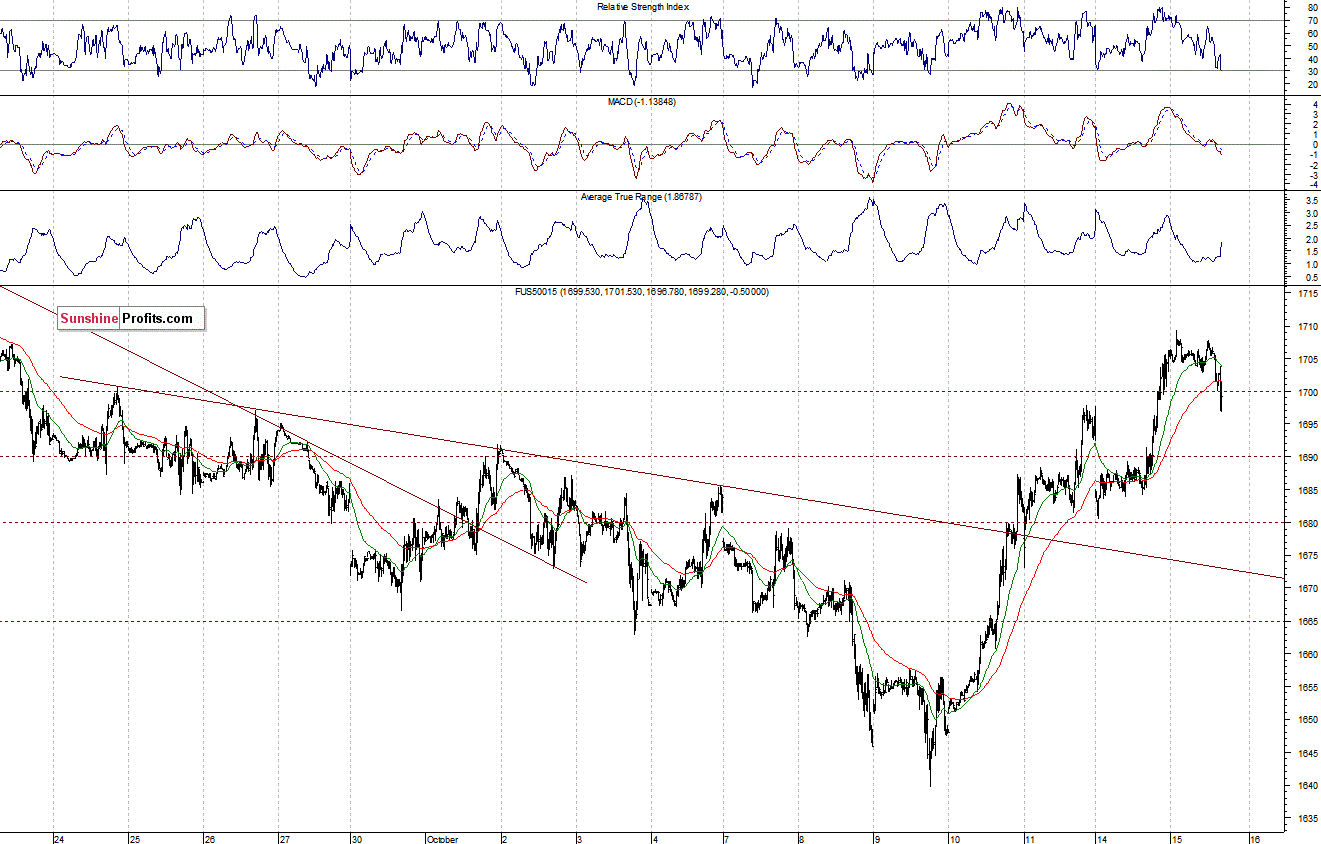Click date axis label 7
The image size is (1321, 844).
point(728,839)
